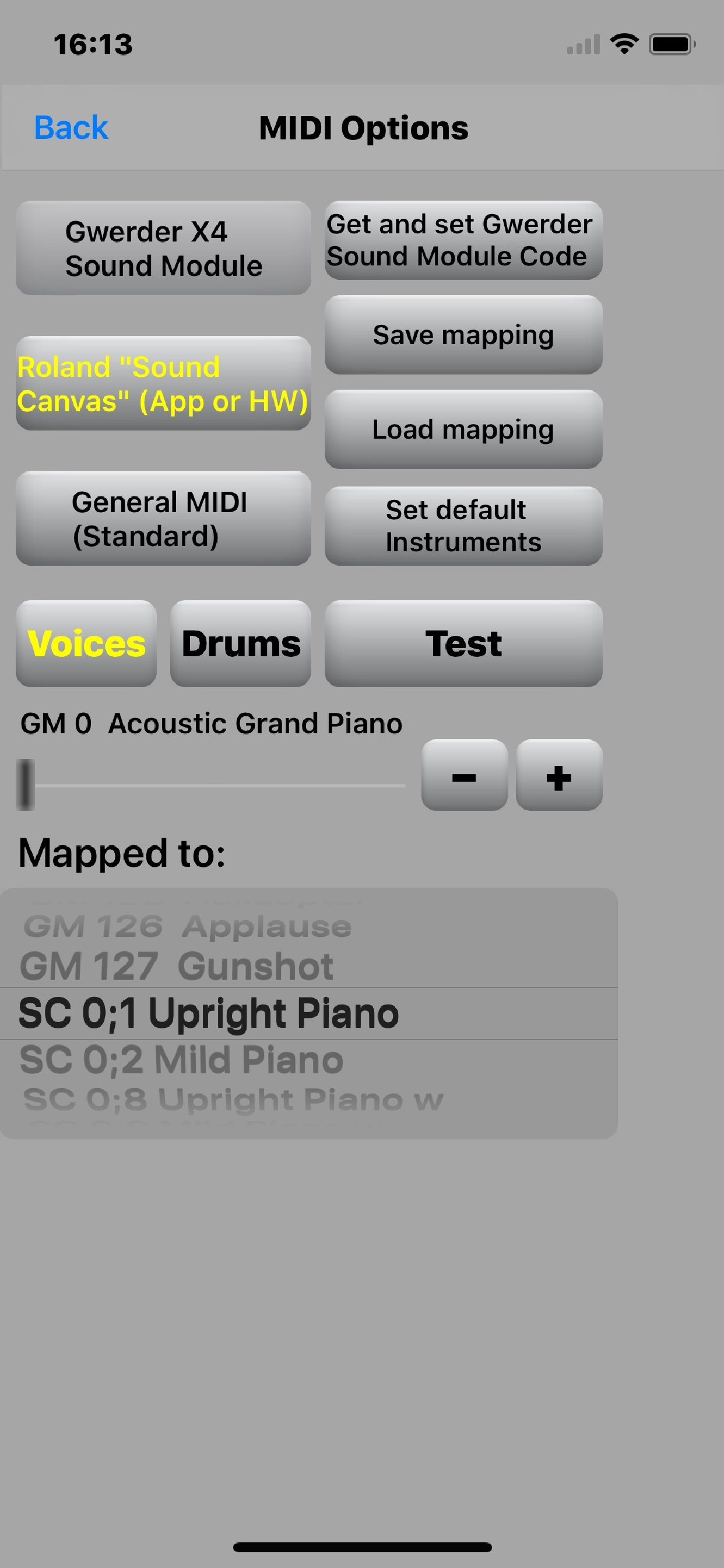Check the Wi-Fi status icon

[624, 44]
